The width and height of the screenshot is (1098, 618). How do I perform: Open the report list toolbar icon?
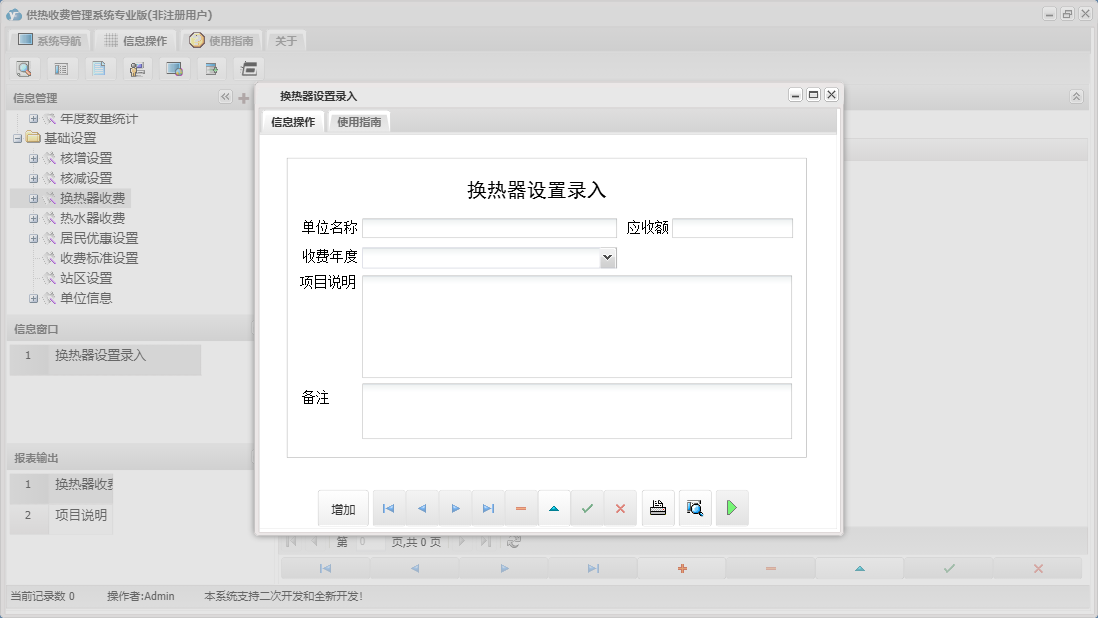tap(60, 68)
